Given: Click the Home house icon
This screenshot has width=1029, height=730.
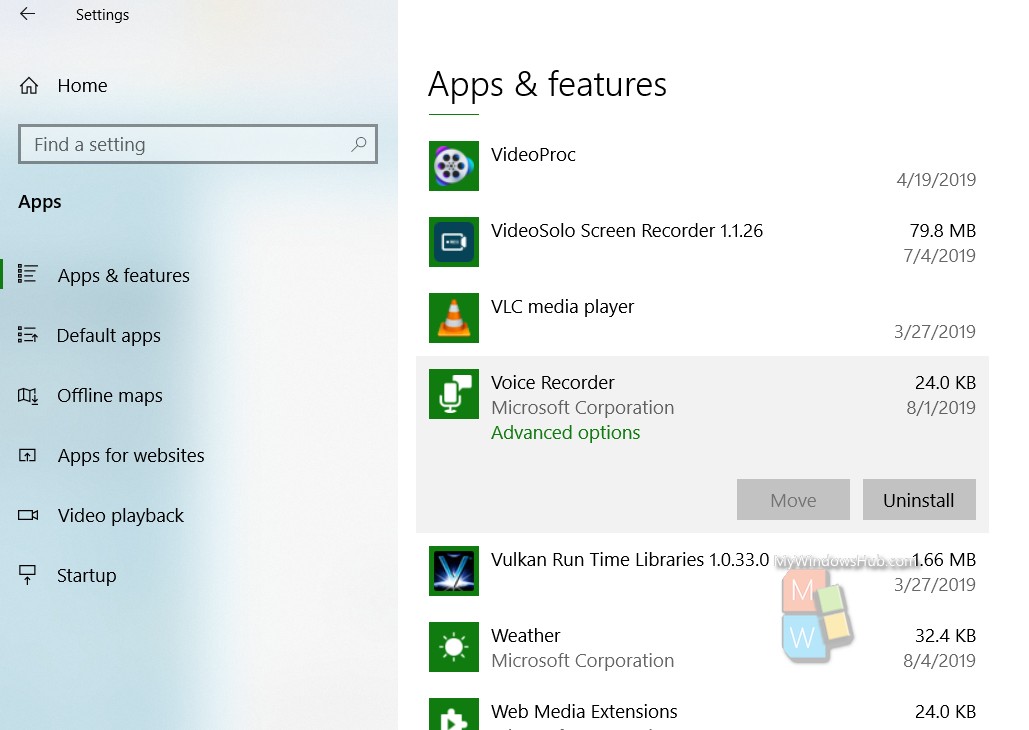Looking at the screenshot, I should (29, 85).
